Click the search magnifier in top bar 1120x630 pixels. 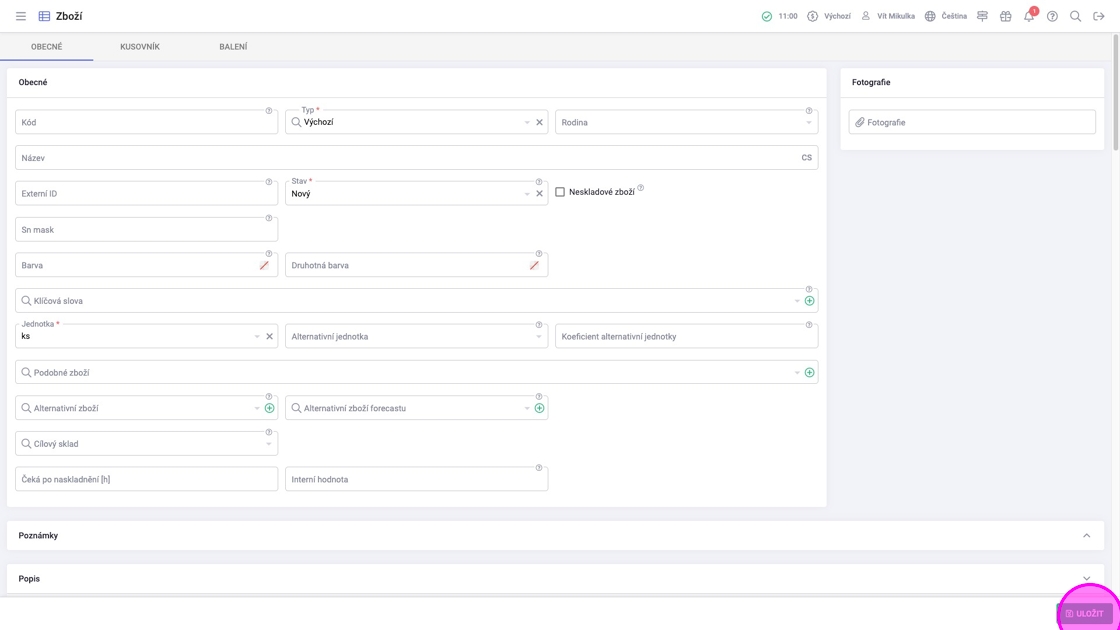click(x=1075, y=16)
